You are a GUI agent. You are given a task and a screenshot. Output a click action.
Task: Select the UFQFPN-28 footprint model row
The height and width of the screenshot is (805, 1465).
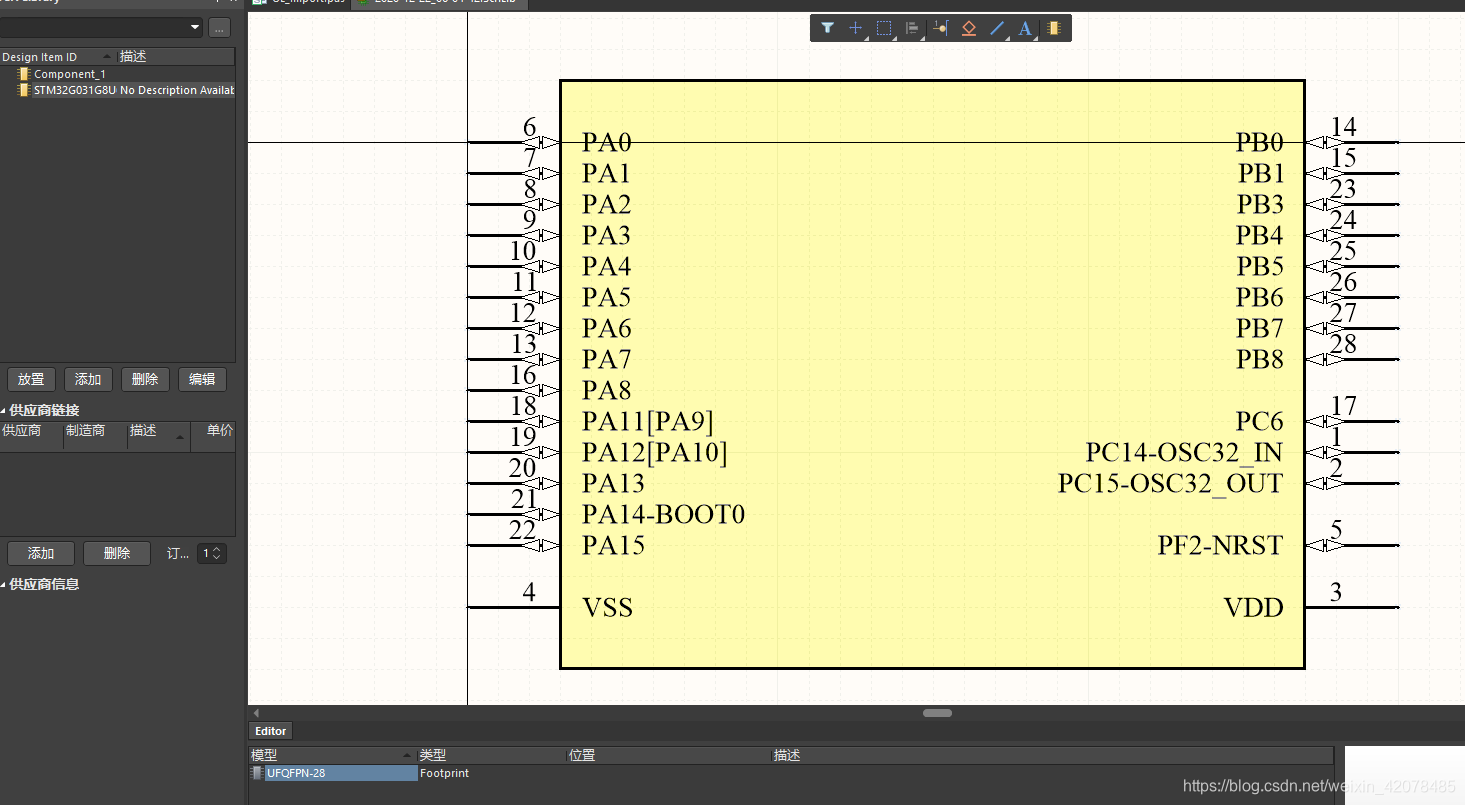click(333, 773)
